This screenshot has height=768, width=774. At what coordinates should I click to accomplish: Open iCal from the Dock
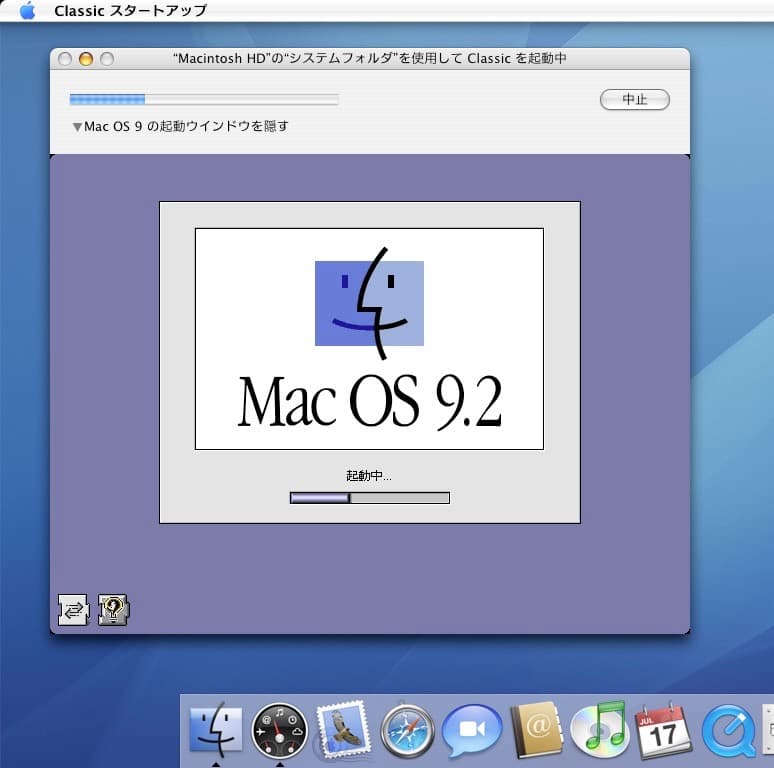663,730
